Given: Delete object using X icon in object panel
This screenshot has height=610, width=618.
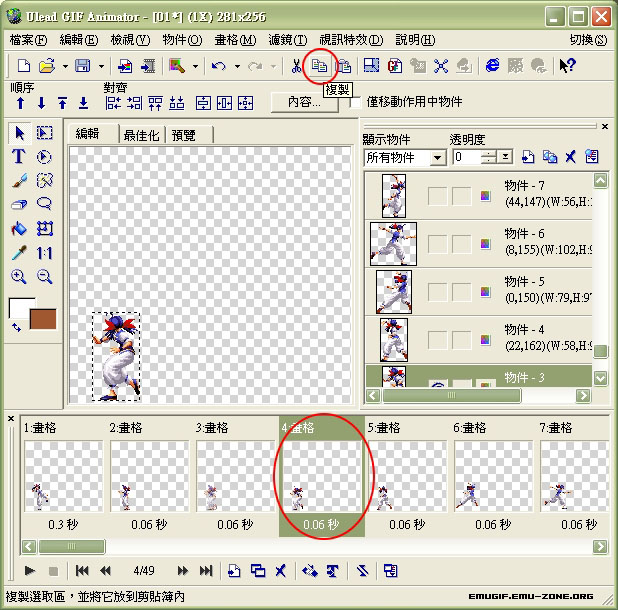Looking at the screenshot, I should 570,157.
